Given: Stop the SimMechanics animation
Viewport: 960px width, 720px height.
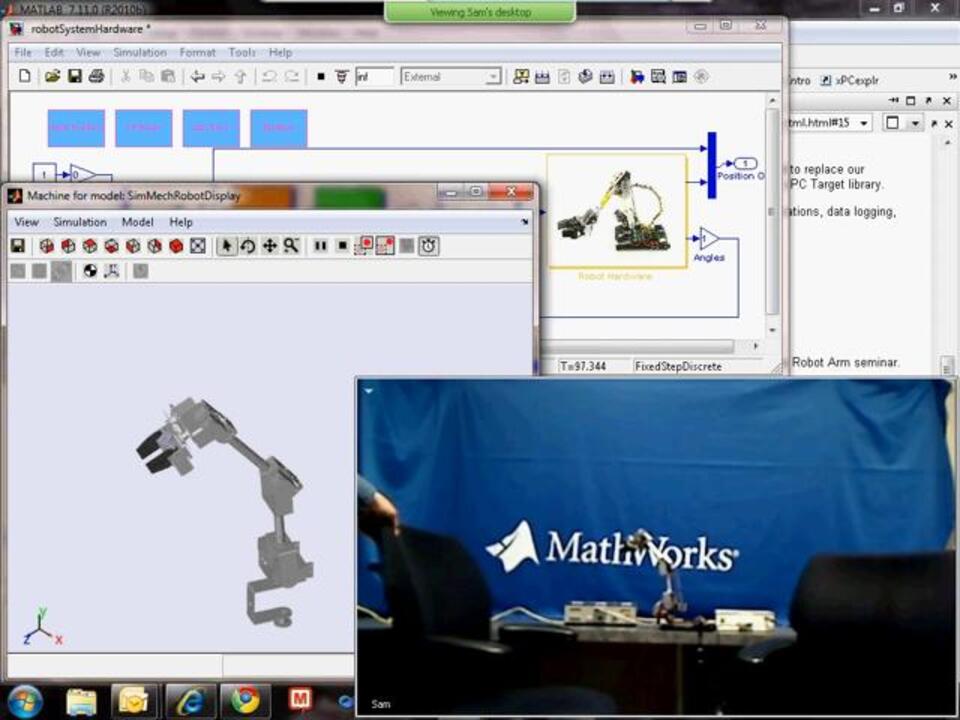Looking at the screenshot, I should tap(342, 246).
